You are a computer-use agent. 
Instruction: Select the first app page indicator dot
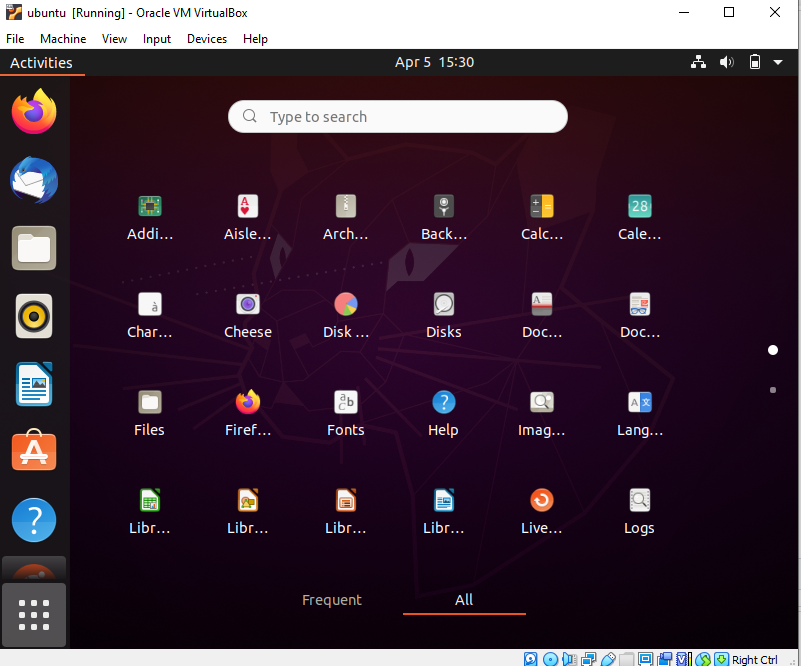coord(773,350)
